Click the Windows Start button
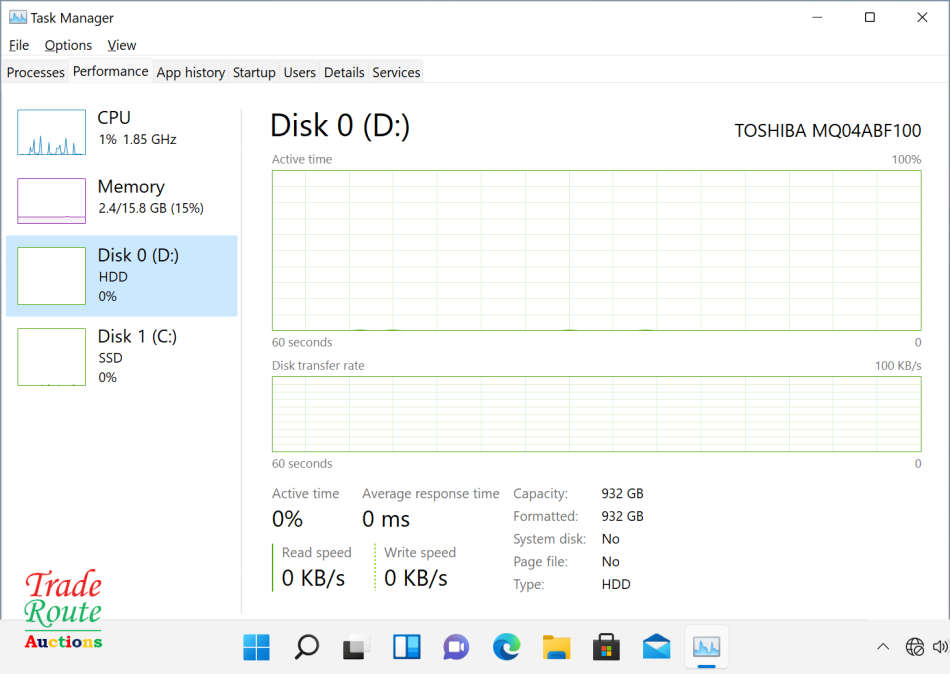Screen dimensions: 950x674 point(256,647)
